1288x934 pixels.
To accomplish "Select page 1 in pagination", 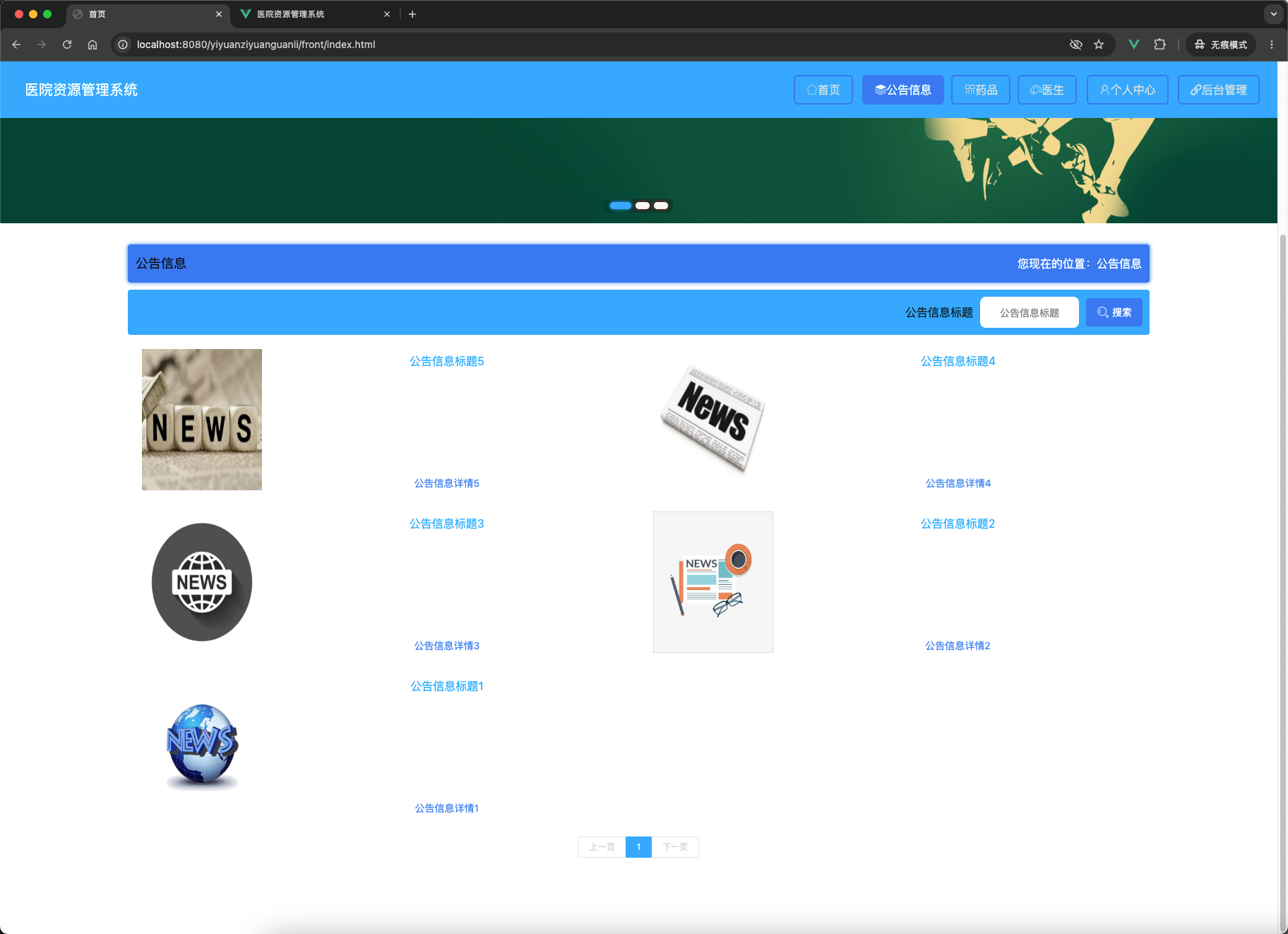I will tap(638, 847).
